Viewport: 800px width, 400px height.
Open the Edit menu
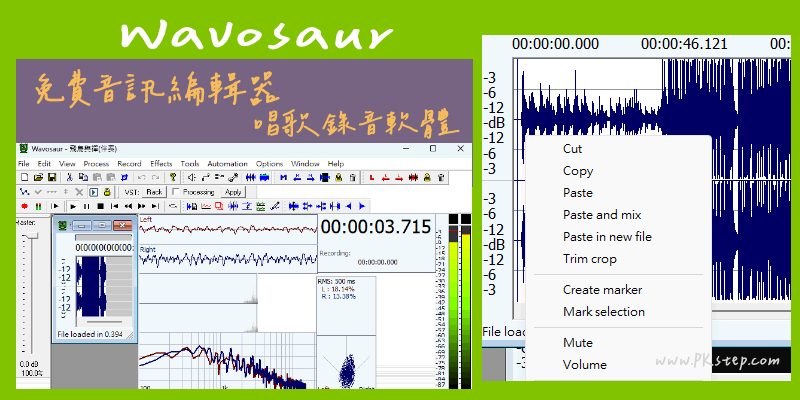click(44, 164)
